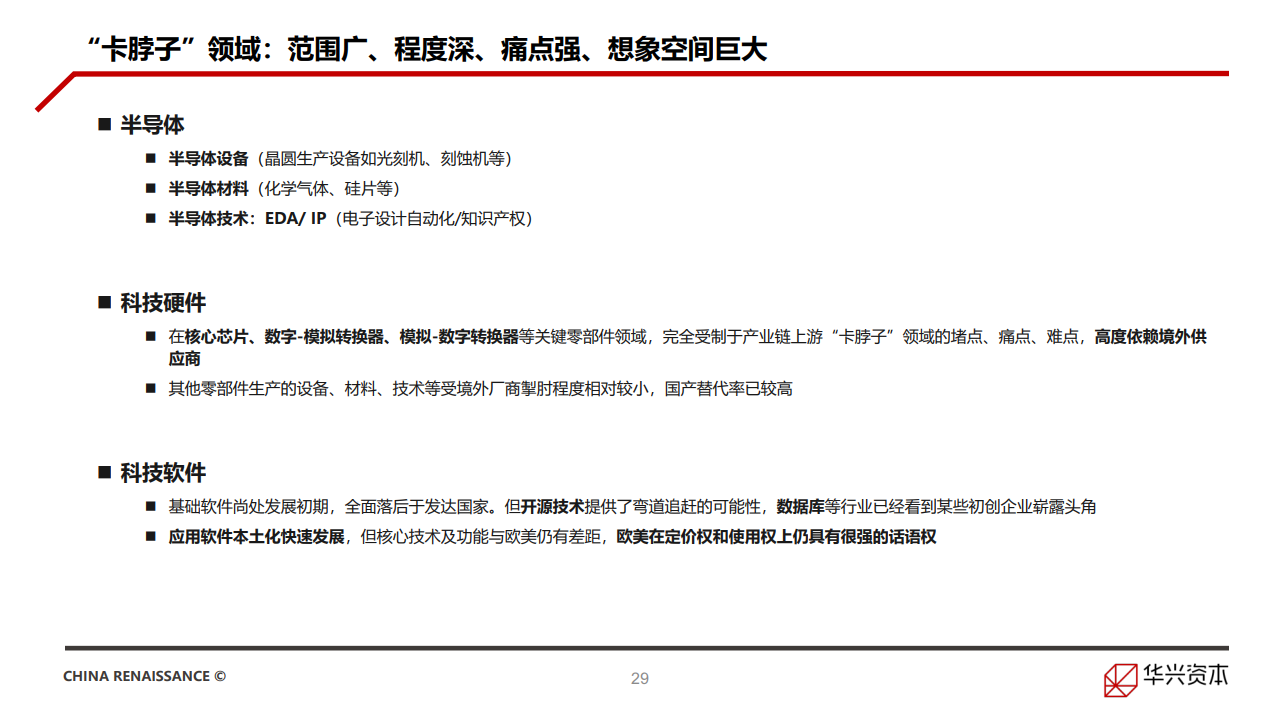Image resolution: width=1280 pixels, height=720 pixels.
Task: Click the CHINA RENAISSANCE © footer text
Action: [x=144, y=676]
